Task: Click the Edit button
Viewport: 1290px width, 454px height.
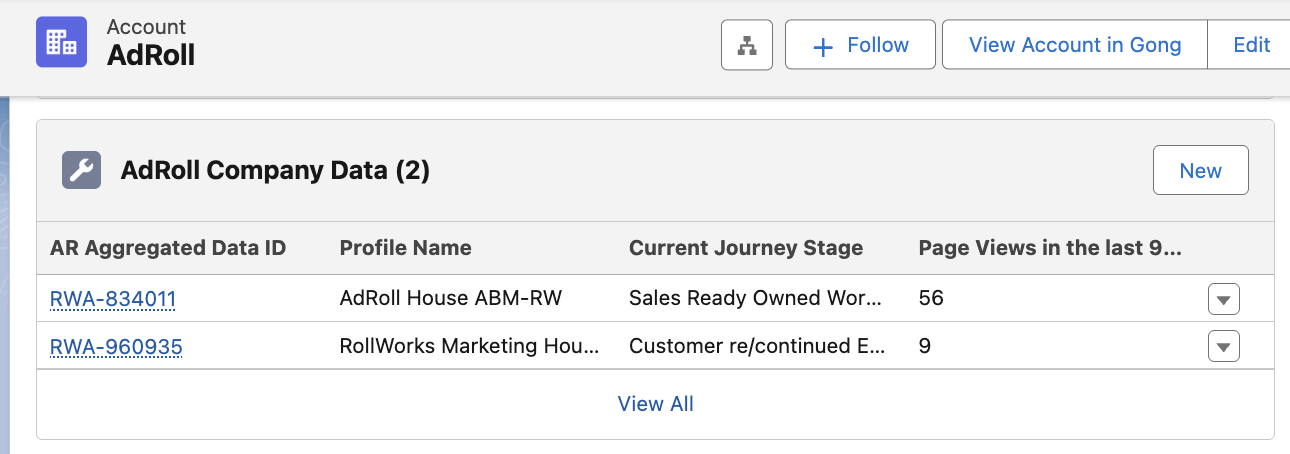Action: pyautogui.click(x=1251, y=45)
